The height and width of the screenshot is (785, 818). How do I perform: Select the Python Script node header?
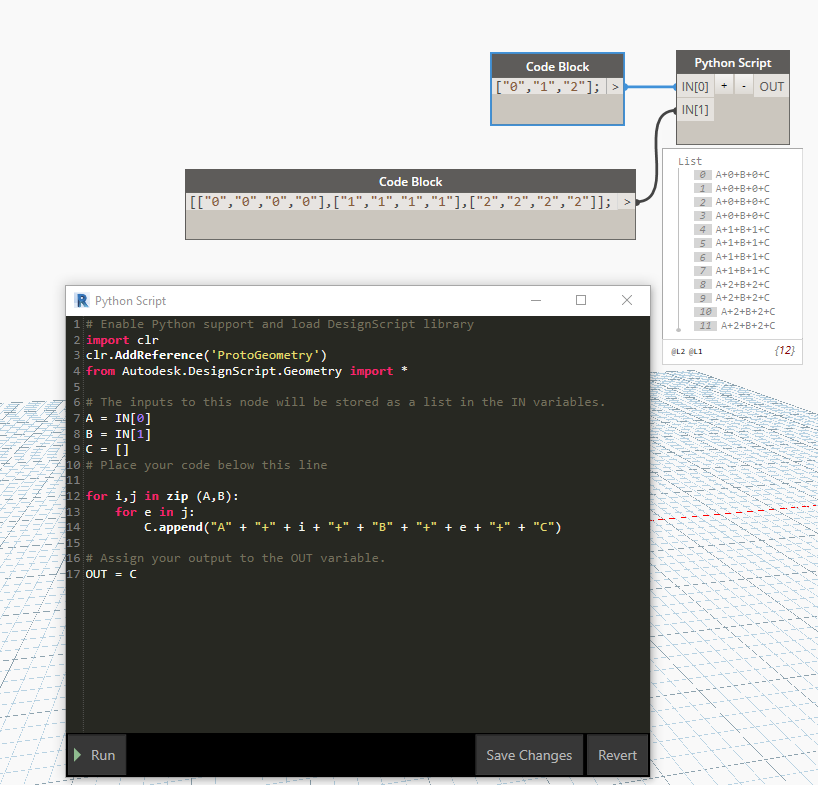(x=732, y=62)
